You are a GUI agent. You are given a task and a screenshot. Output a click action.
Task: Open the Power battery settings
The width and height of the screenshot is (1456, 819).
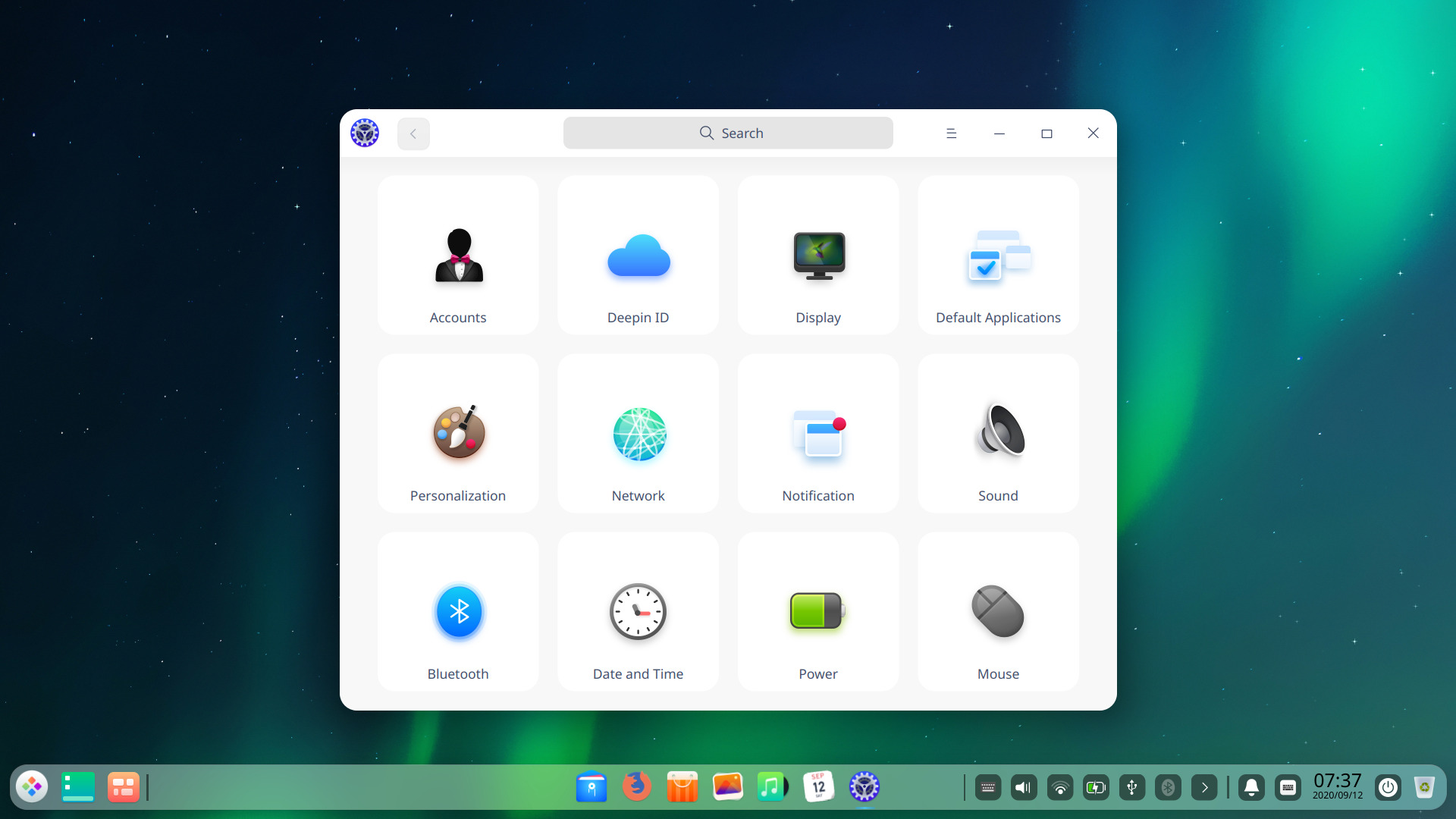point(817,611)
